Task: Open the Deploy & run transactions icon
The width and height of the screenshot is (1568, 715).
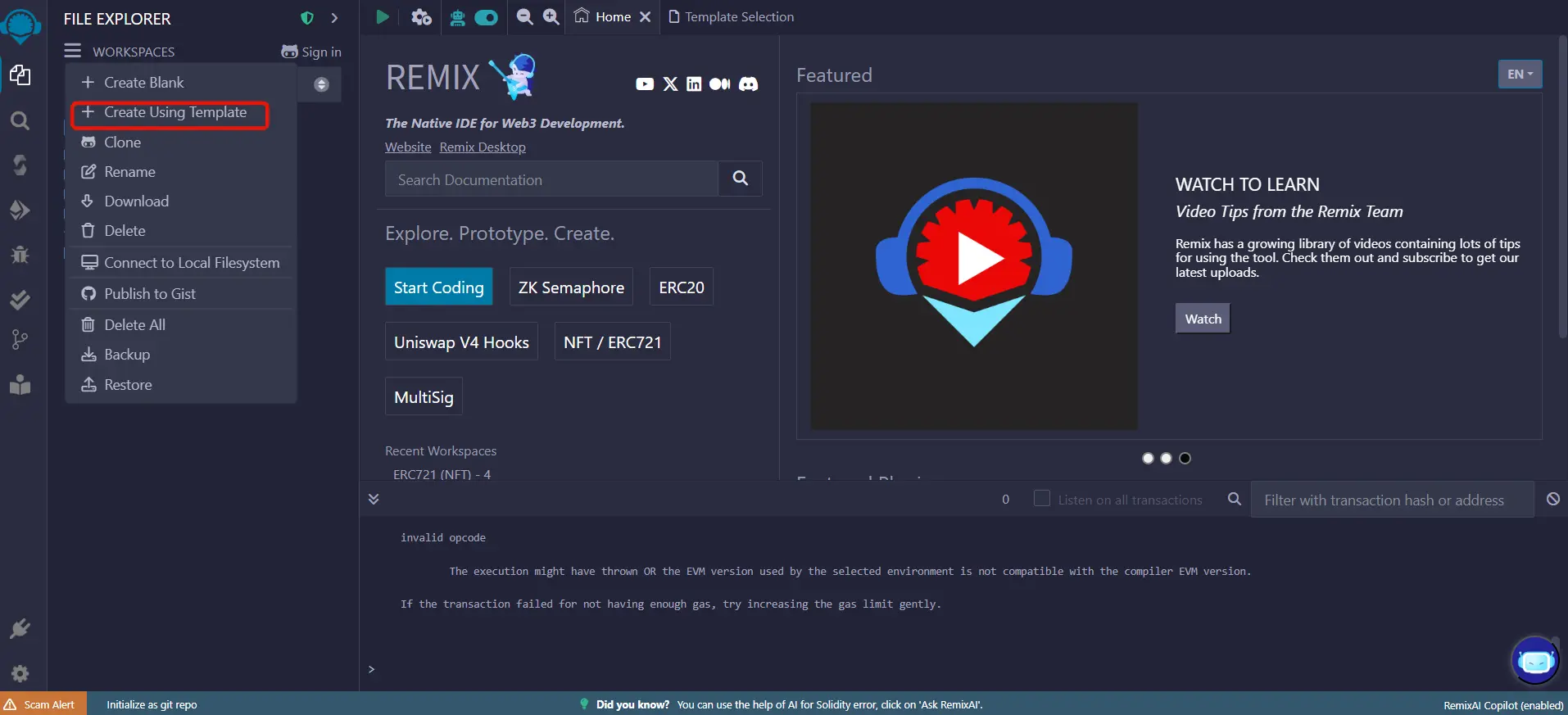Action: pyautogui.click(x=20, y=210)
